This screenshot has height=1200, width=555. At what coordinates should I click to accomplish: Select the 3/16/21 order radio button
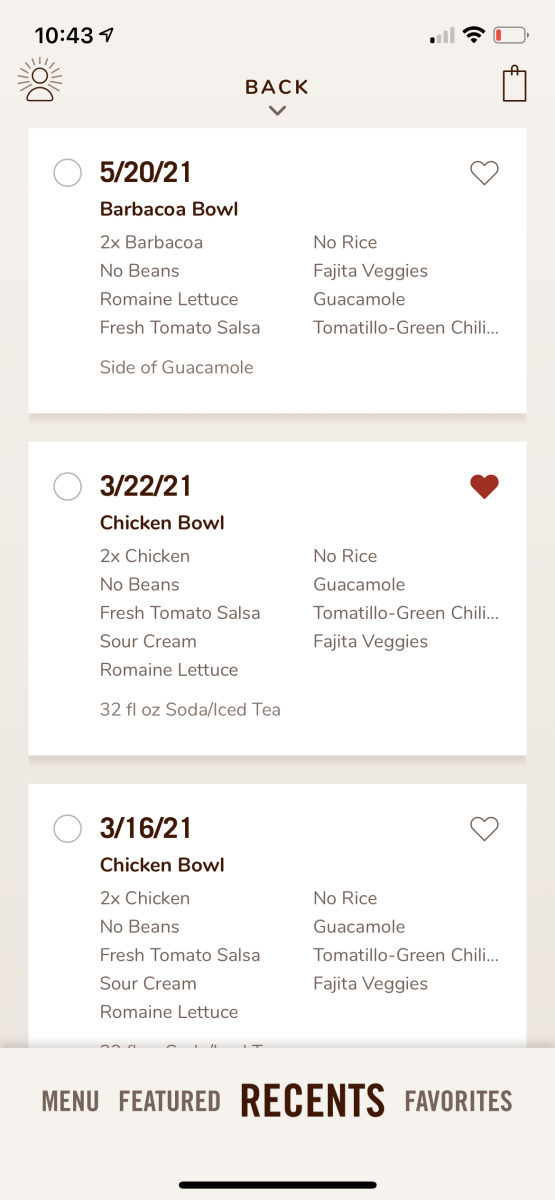pyautogui.click(x=67, y=828)
